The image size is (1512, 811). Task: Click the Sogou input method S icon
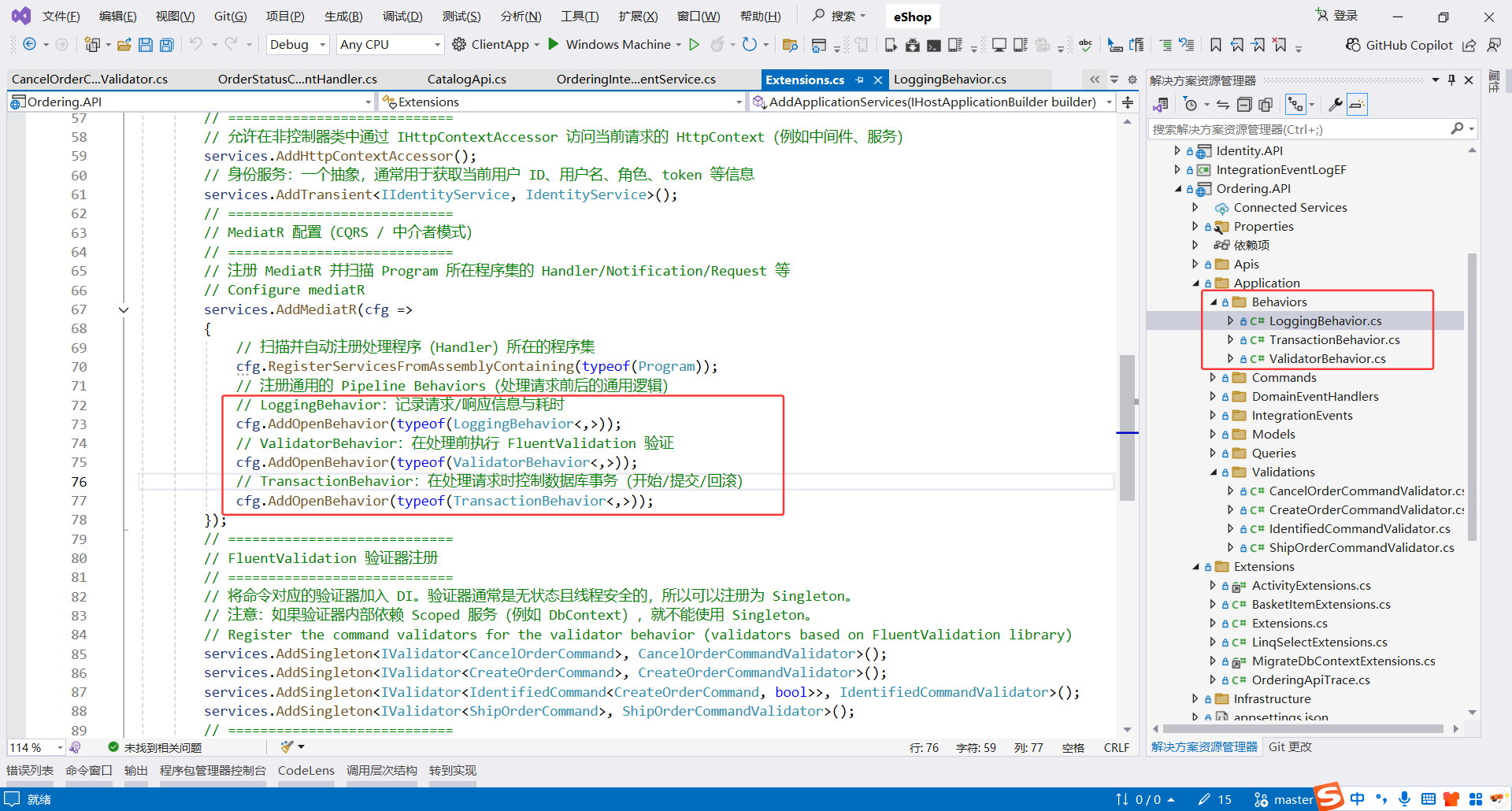pos(1330,796)
